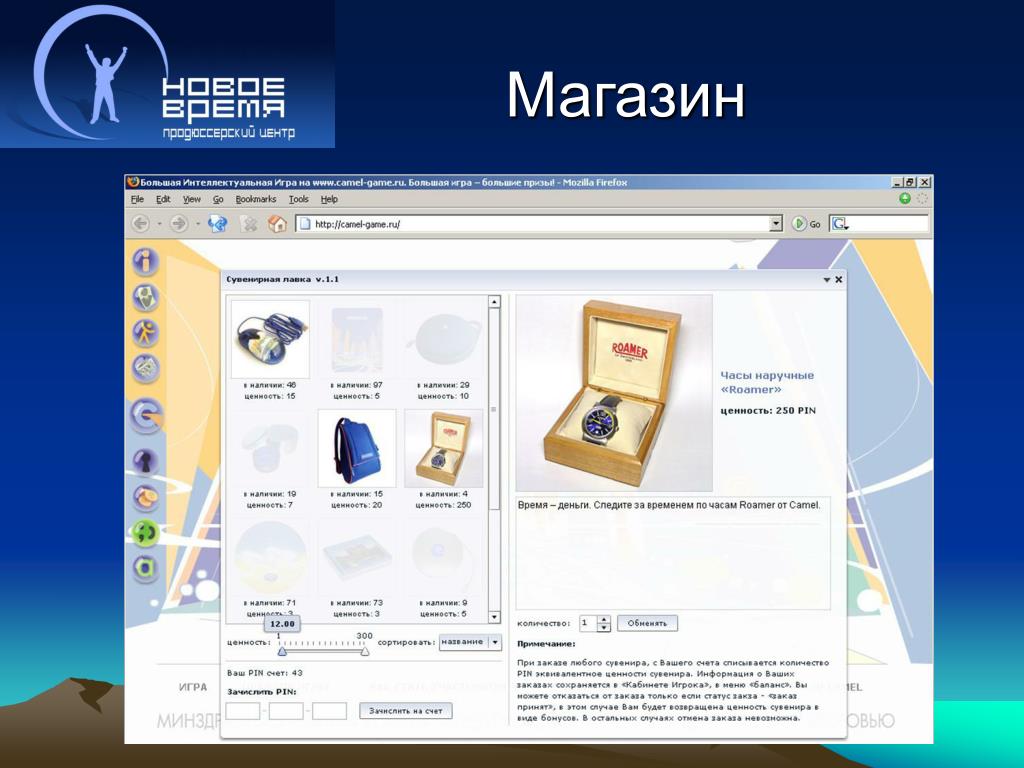Open the Edit menu
Viewport: 1024px width, 768px height.
click(163, 199)
